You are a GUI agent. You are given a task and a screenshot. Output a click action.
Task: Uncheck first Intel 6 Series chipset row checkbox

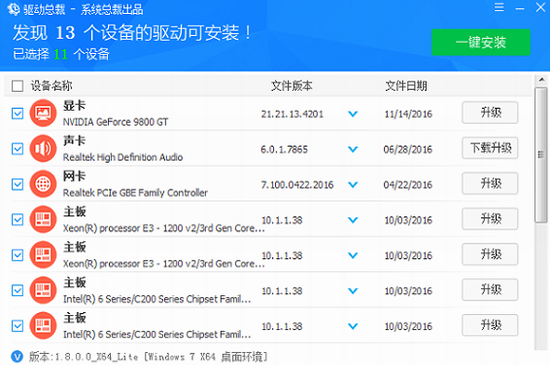[x=18, y=291]
